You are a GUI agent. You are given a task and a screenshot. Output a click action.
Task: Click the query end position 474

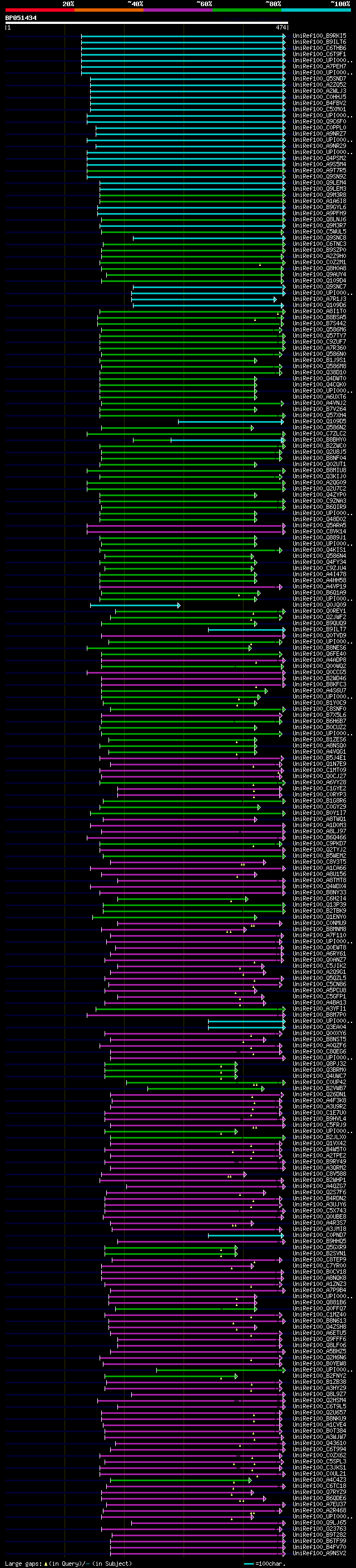(x=280, y=27)
